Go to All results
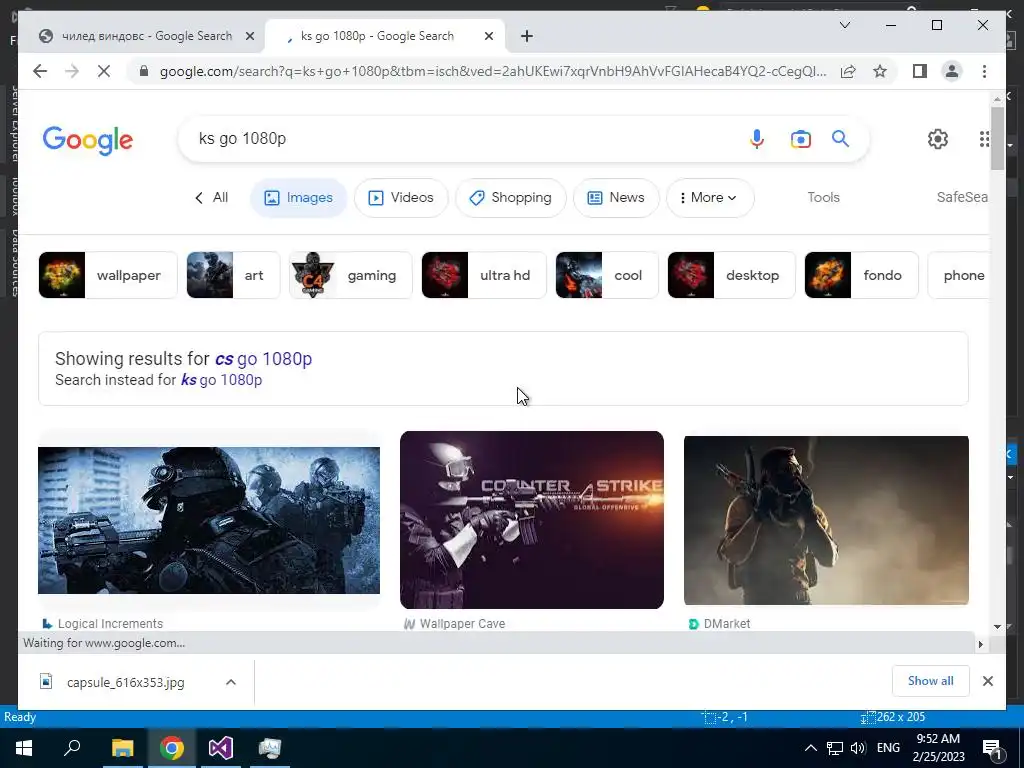Viewport: 1024px width, 768px height. 212,197
